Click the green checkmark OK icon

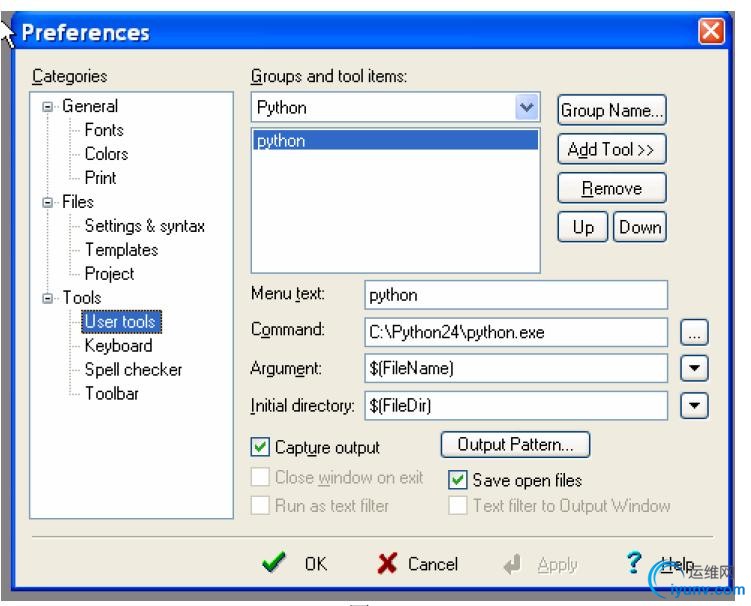point(274,562)
